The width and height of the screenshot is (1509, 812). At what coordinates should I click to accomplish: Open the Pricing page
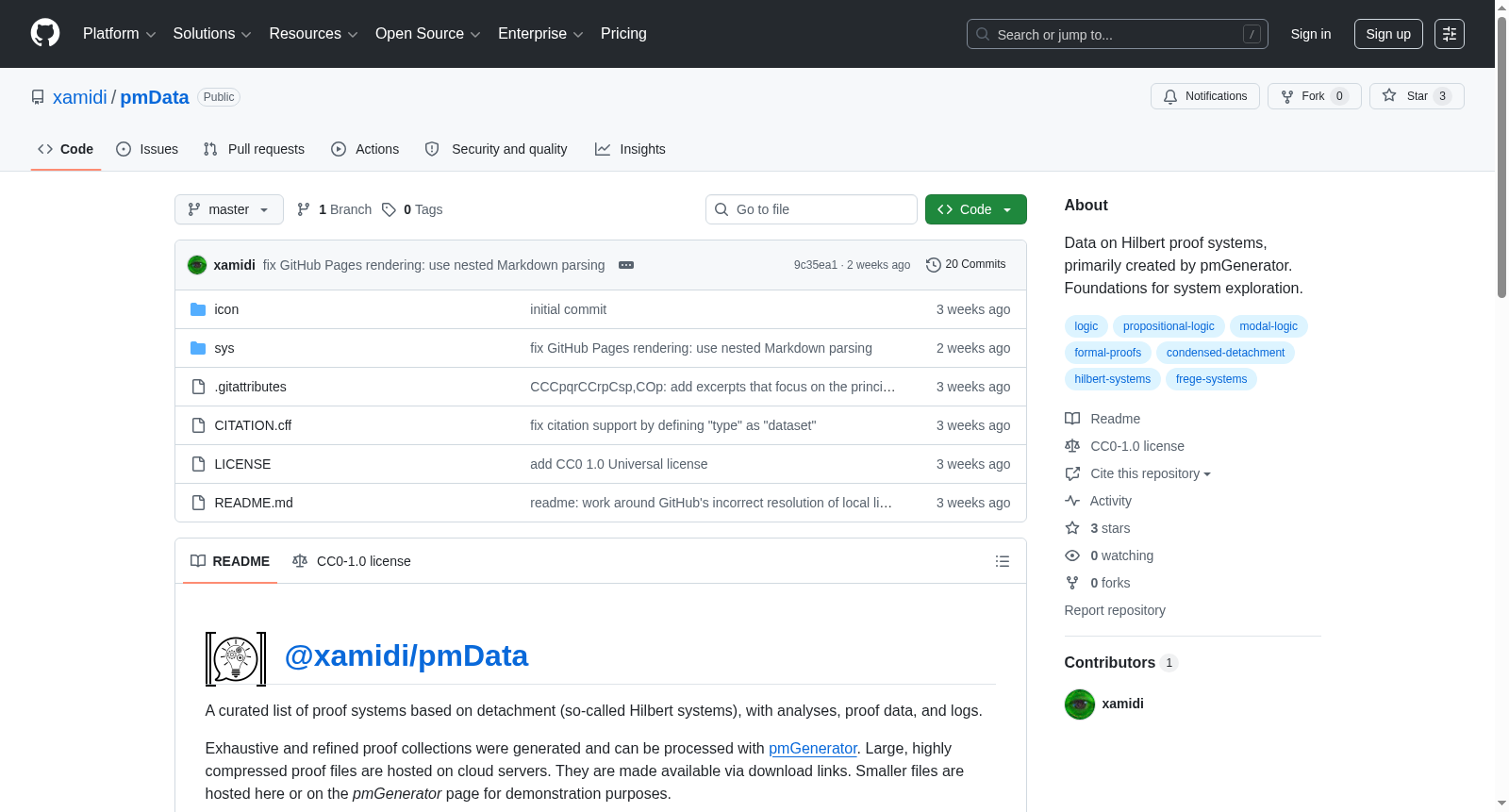point(623,34)
